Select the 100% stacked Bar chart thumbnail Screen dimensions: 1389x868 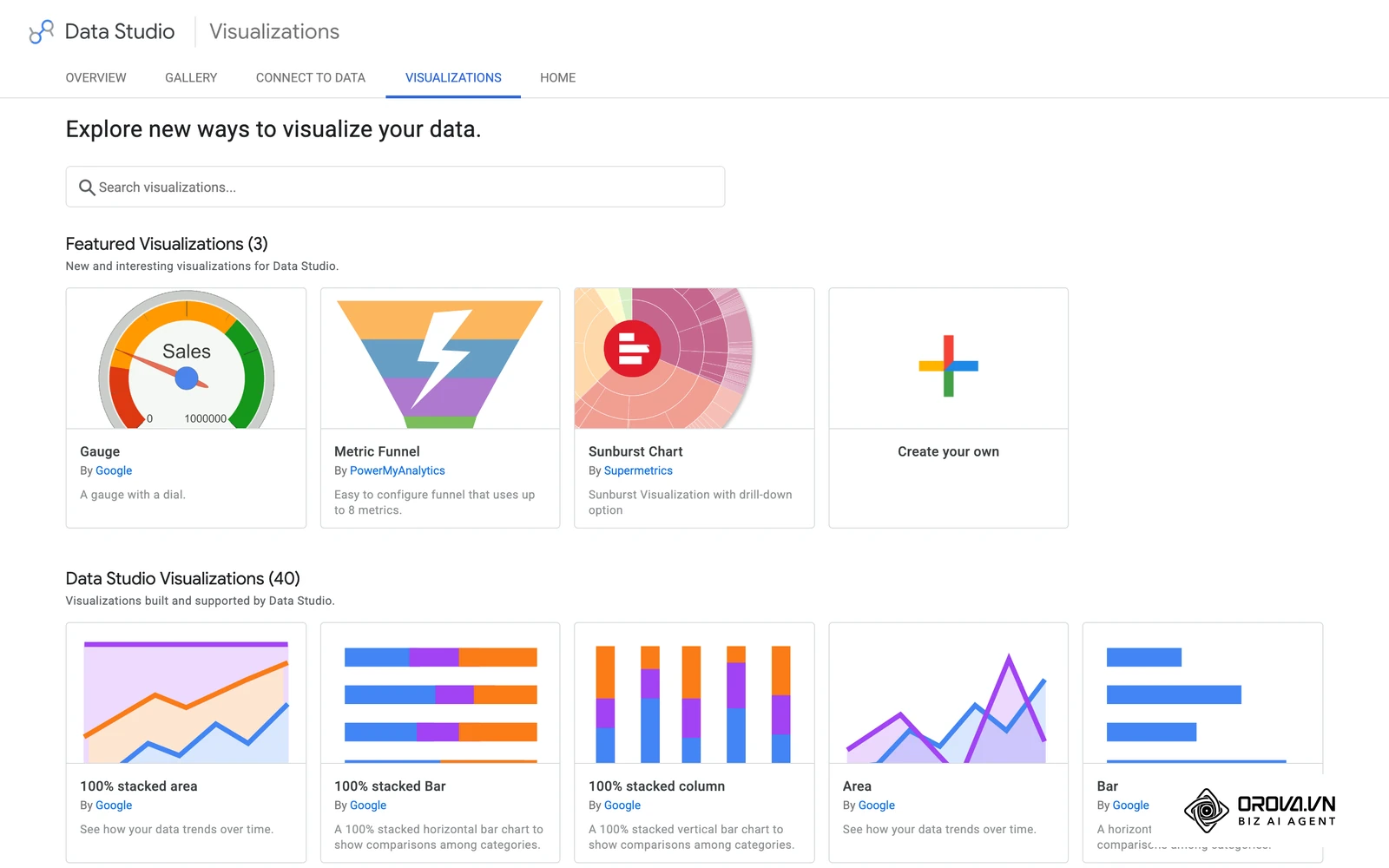[x=440, y=694]
